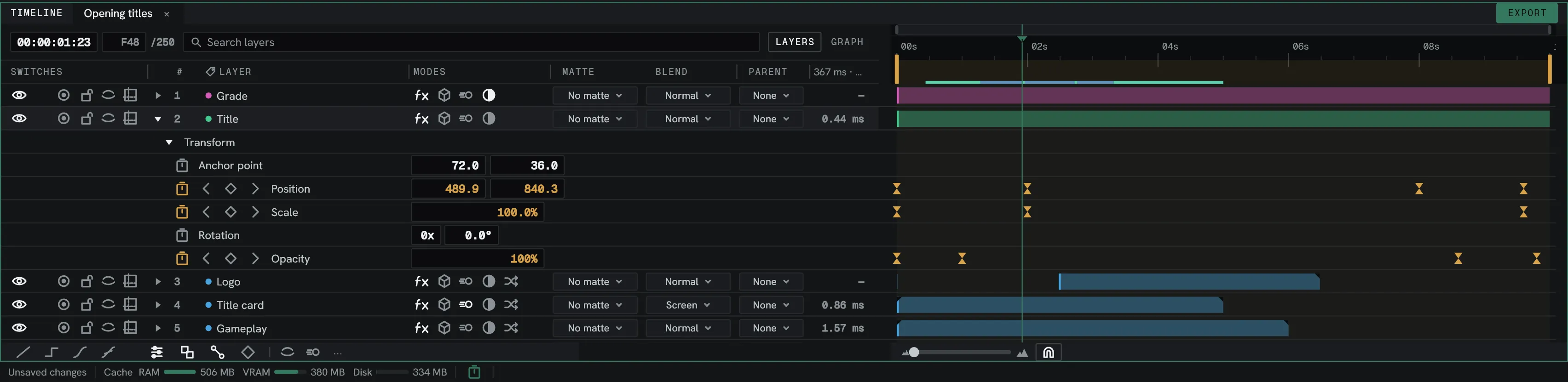
Task: Close the Opening titles tab
Action: click(x=167, y=14)
